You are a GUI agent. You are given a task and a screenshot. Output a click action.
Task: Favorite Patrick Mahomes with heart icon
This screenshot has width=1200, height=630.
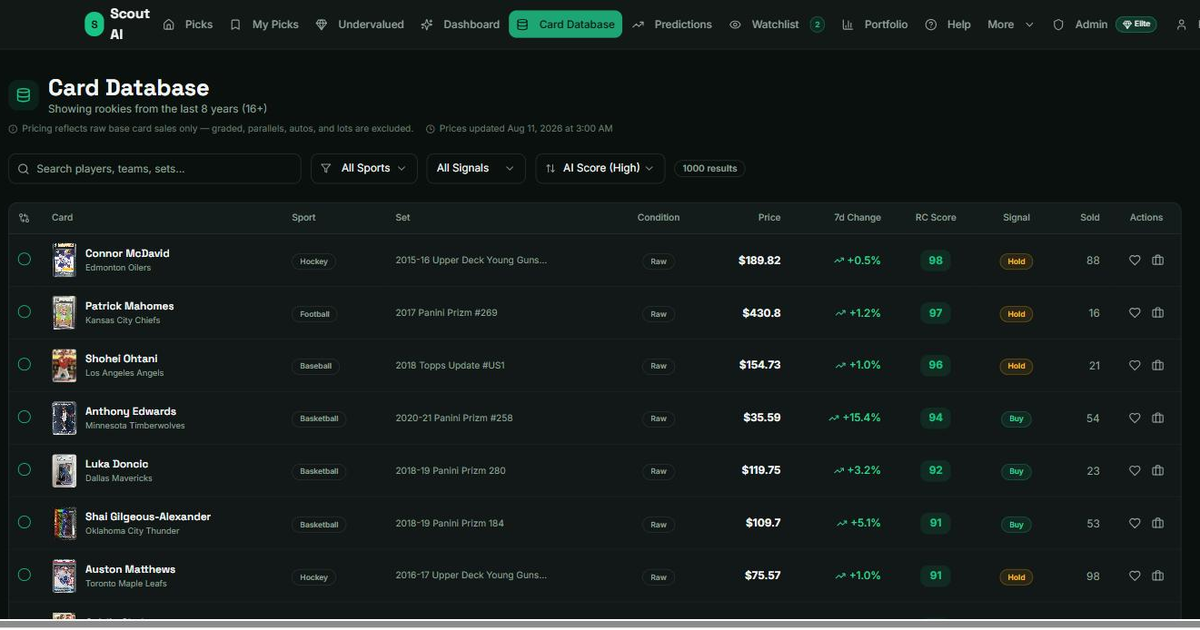click(1134, 313)
